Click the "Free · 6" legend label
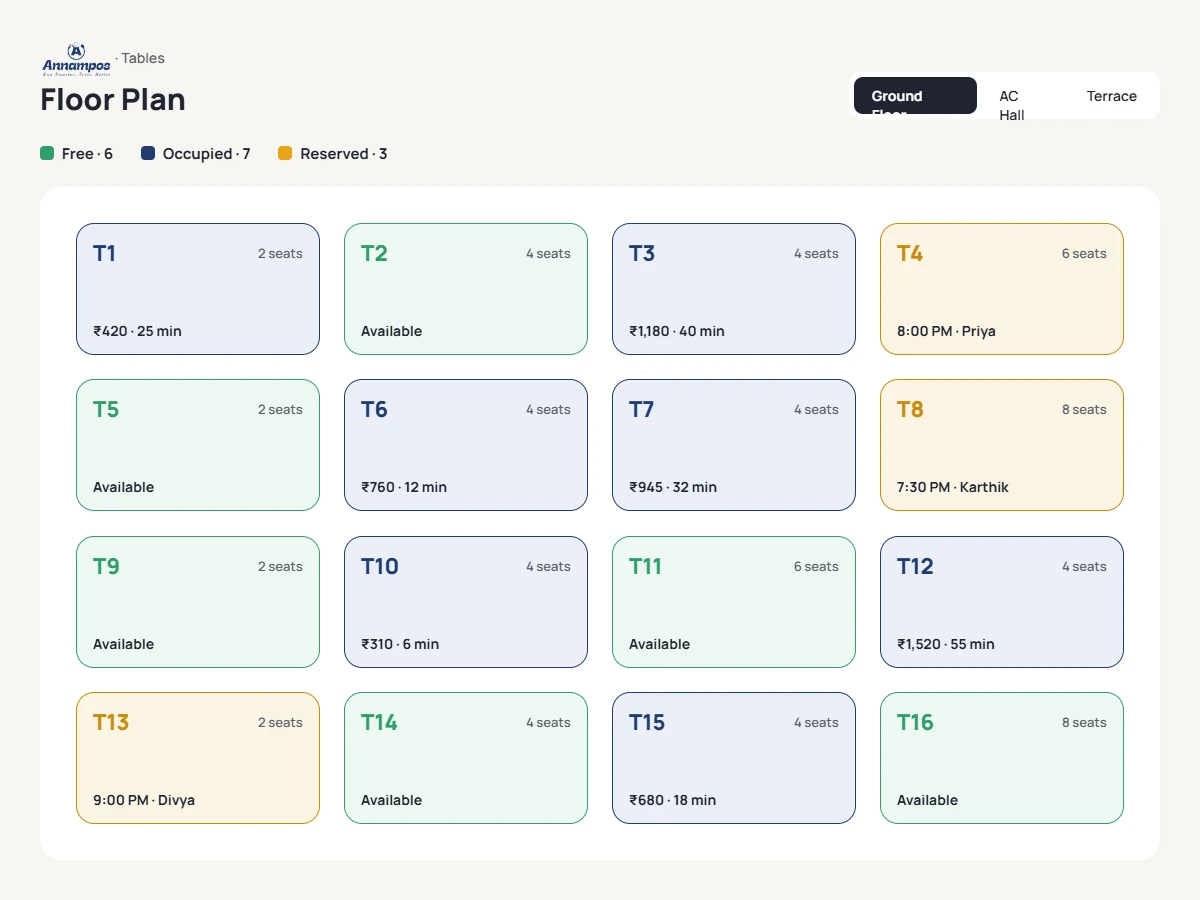 coord(87,154)
